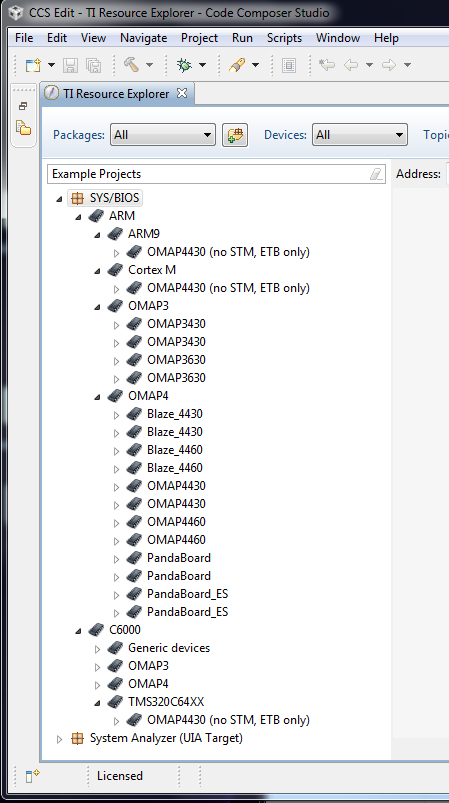The width and height of the screenshot is (449, 803).
Task: Click the chip icon beside ARM9
Action: click(115, 234)
